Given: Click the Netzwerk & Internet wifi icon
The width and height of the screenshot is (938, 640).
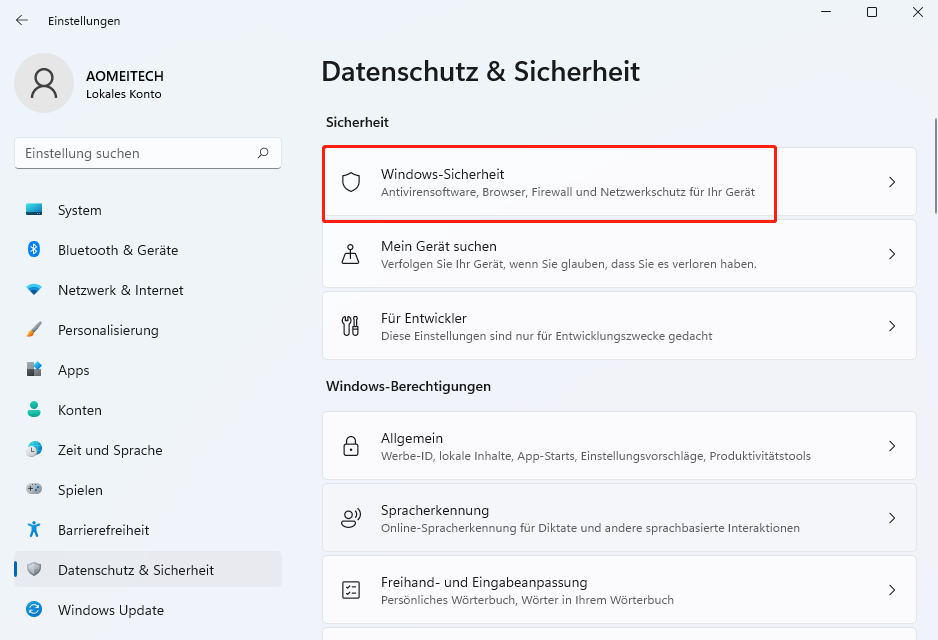Looking at the screenshot, I should (34, 290).
